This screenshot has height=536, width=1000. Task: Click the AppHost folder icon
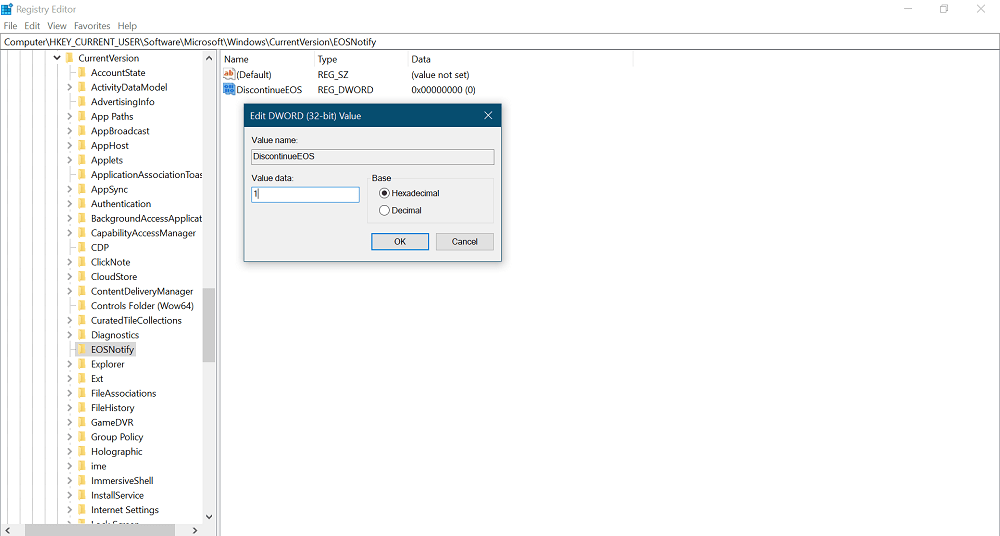(82, 145)
